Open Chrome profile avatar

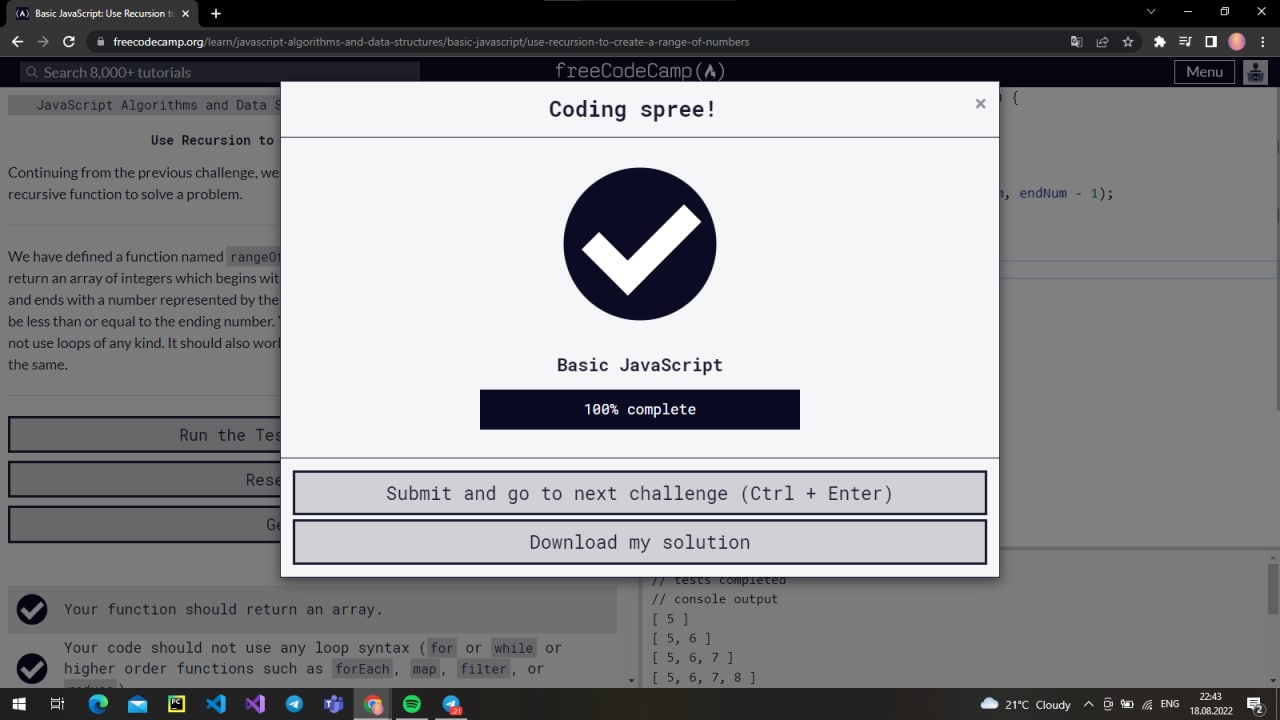click(x=1237, y=42)
